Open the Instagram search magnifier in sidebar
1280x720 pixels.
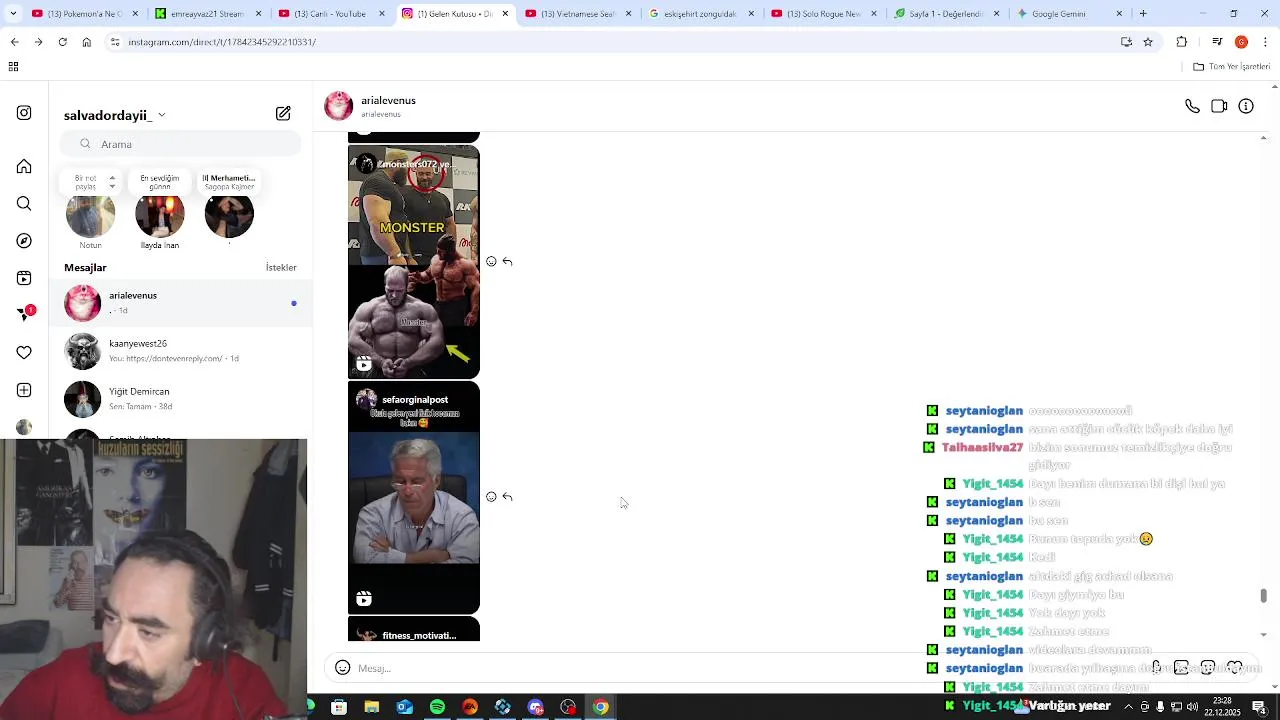(24, 204)
